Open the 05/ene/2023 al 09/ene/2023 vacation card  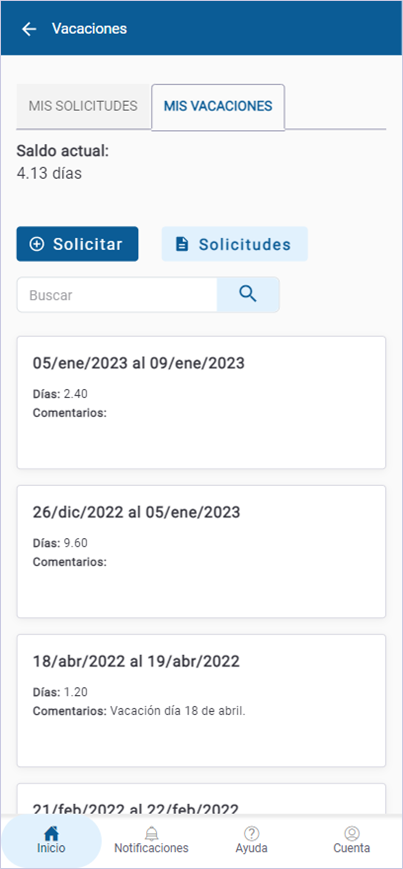click(x=201, y=402)
